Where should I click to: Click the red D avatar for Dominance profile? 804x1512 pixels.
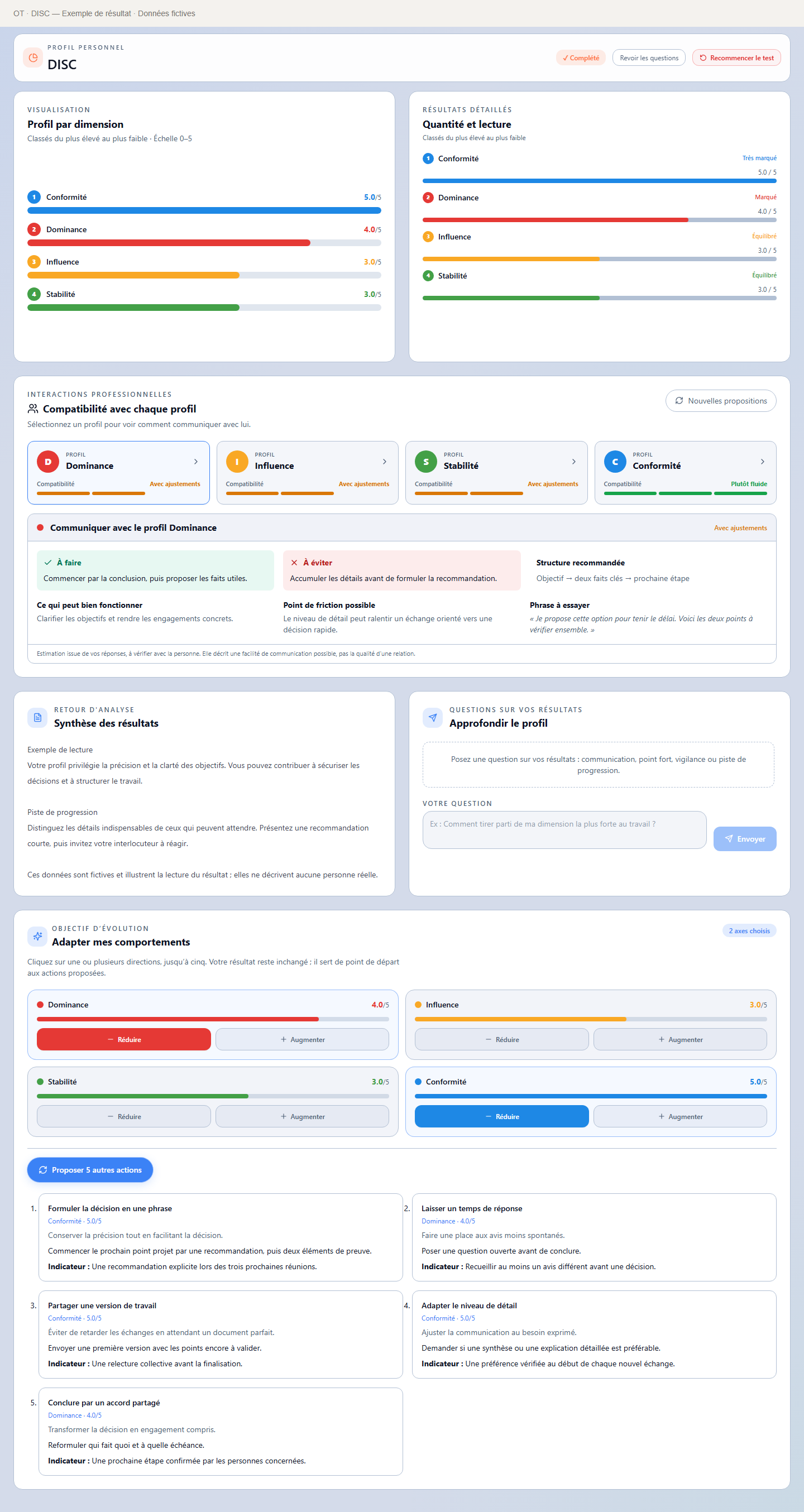[48, 462]
